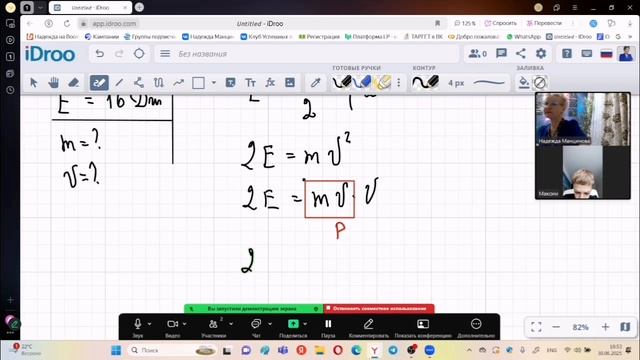The width and height of the screenshot is (640, 360).
Task: Select the no-fill option
Action: click(540, 83)
